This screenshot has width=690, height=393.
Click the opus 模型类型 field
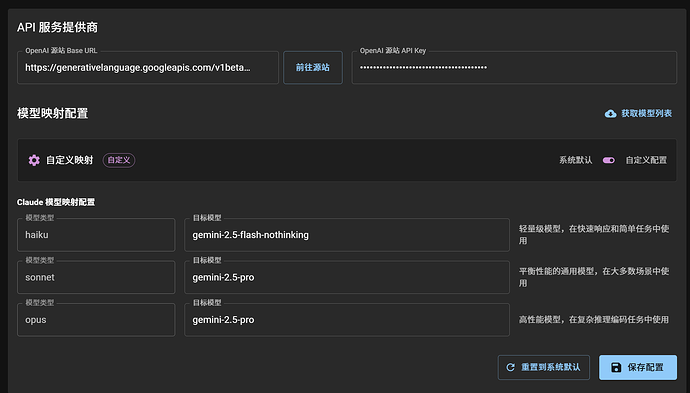click(x=96, y=320)
